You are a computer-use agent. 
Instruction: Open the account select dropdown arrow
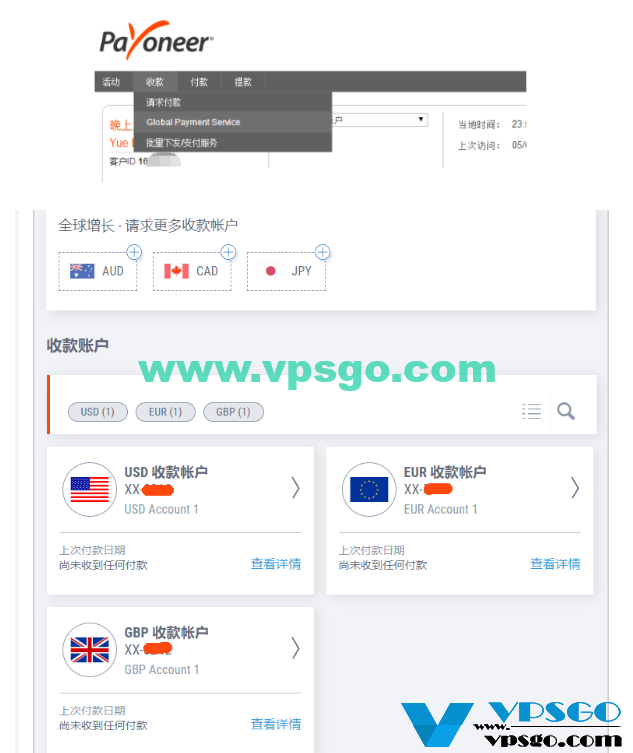[x=421, y=119]
